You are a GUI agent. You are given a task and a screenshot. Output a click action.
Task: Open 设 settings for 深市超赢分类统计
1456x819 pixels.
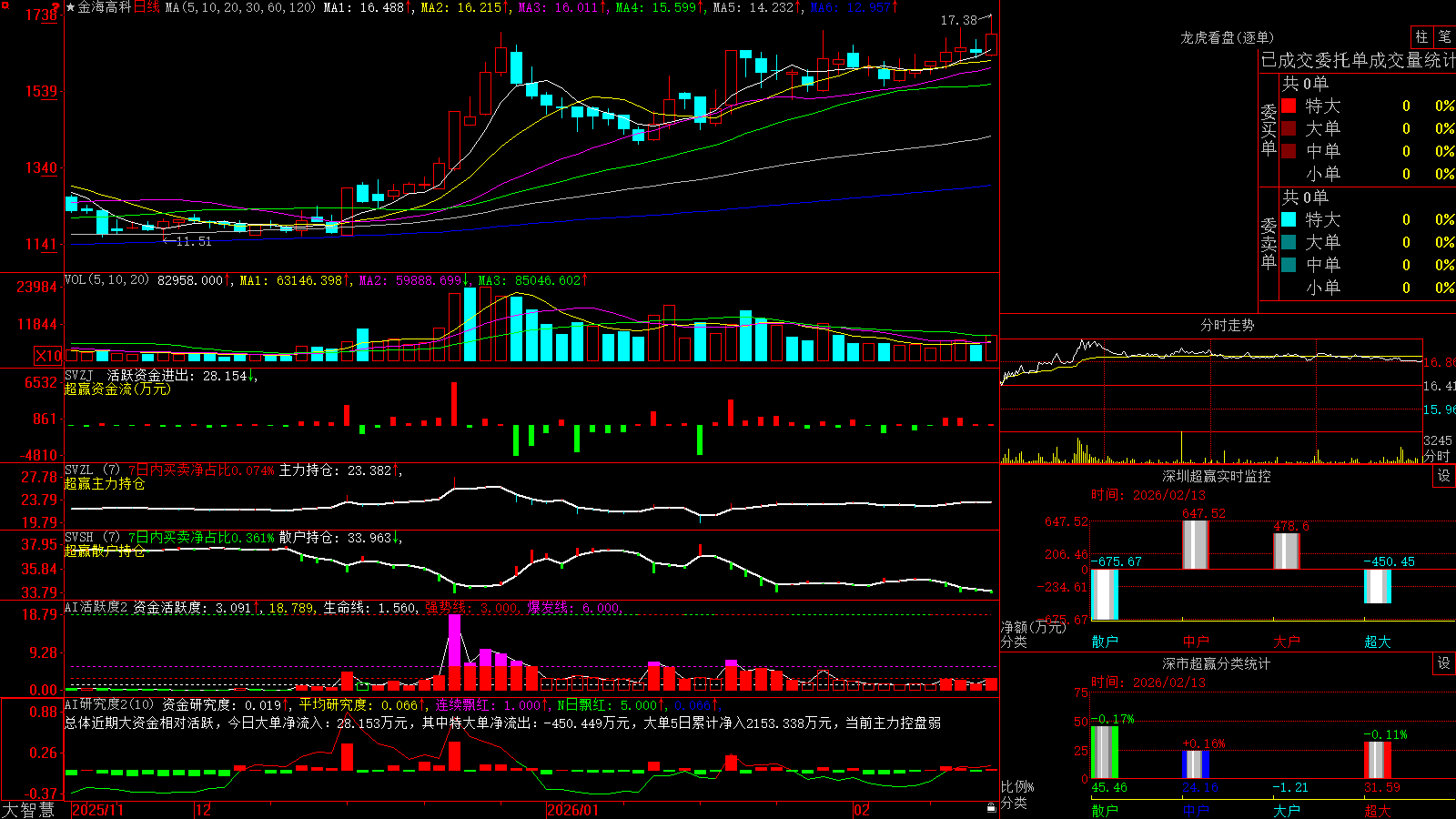[x=1444, y=663]
